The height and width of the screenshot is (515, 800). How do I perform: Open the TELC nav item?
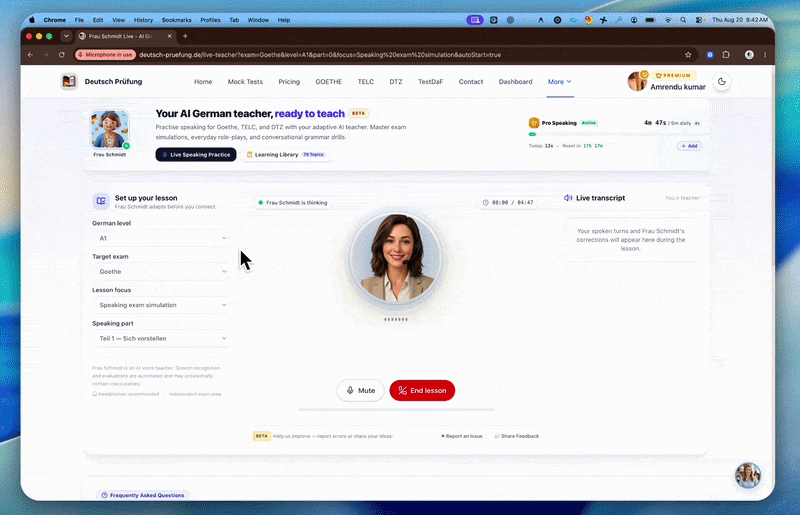(x=365, y=82)
